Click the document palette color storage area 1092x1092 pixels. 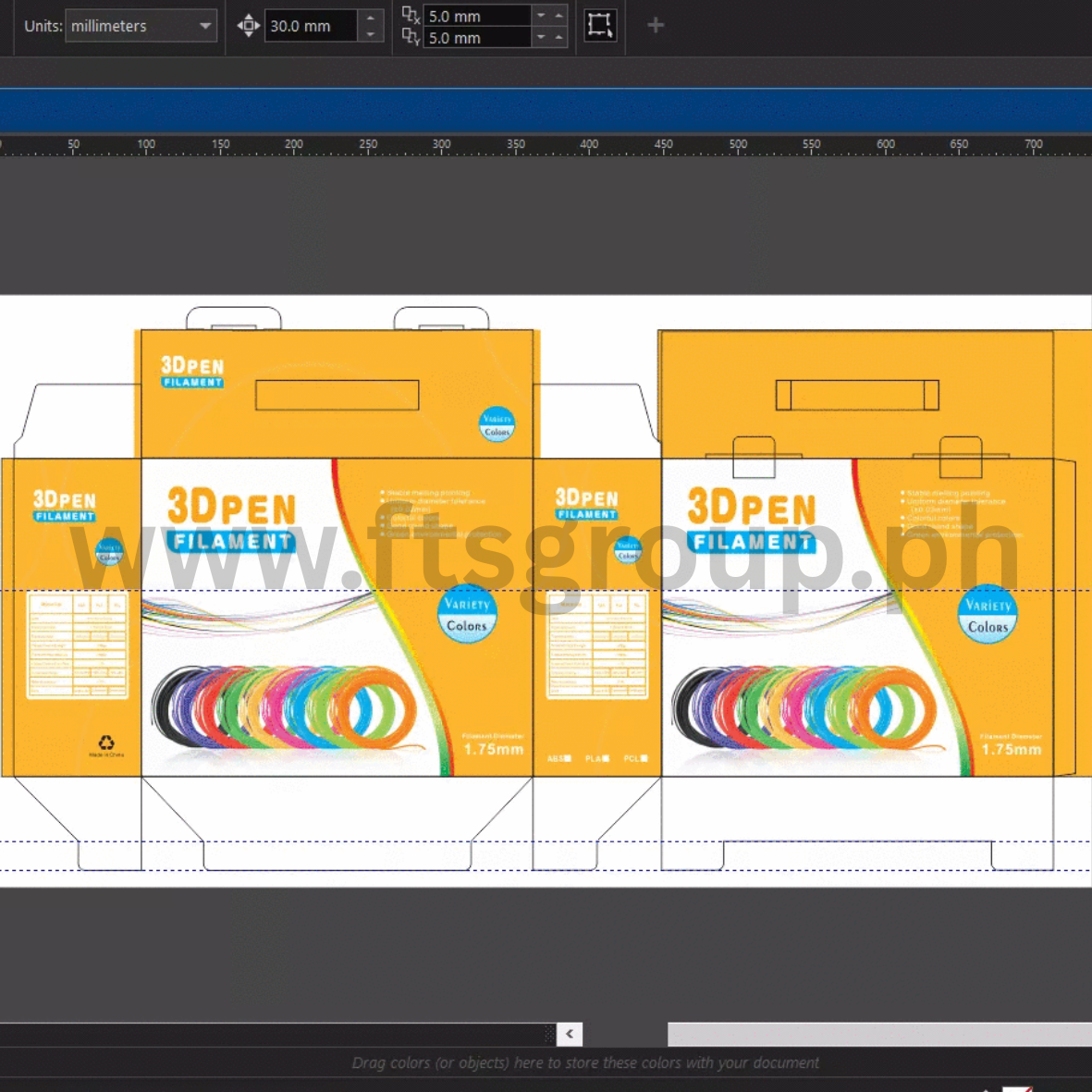coord(584,1062)
